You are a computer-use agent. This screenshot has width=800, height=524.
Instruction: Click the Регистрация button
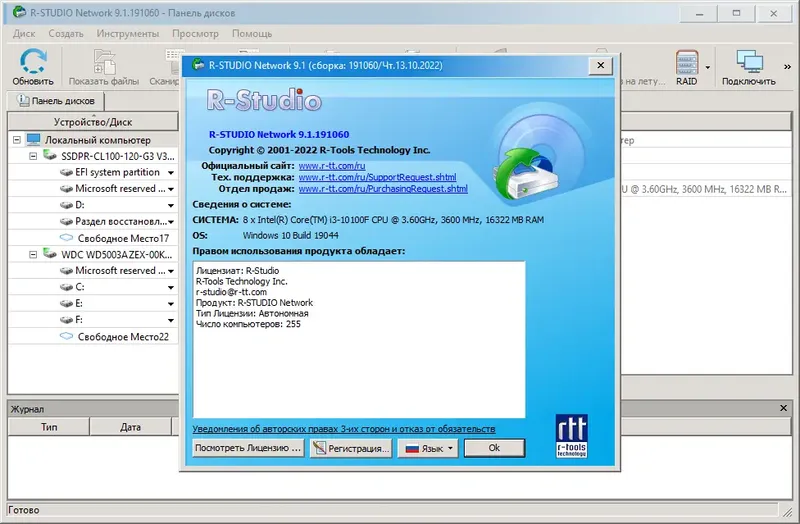351,448
